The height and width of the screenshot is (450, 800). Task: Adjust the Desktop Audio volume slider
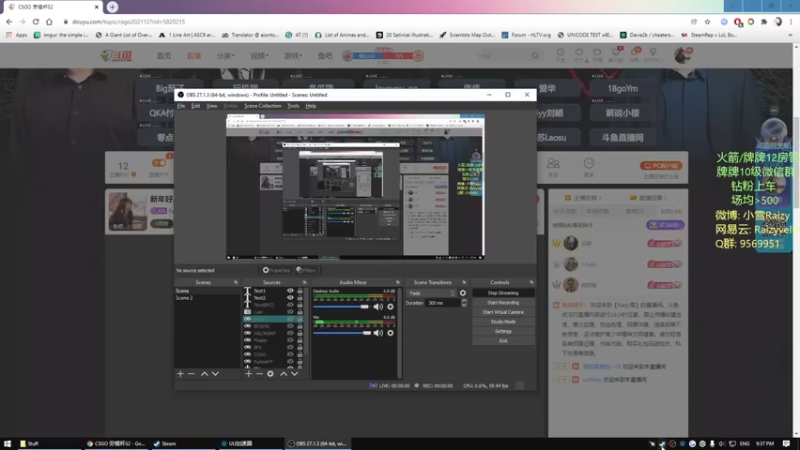[x=341, y=307]
